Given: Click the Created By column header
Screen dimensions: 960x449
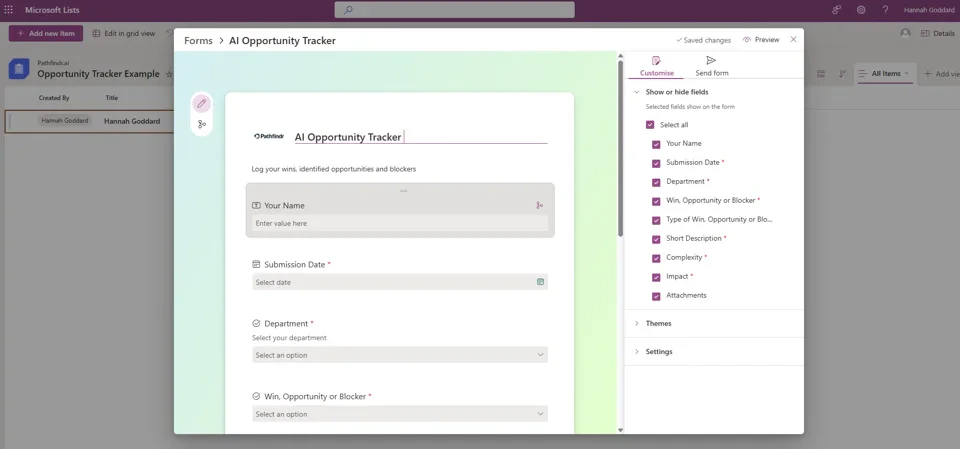Looking at the screenshot, I should [54, 98].
